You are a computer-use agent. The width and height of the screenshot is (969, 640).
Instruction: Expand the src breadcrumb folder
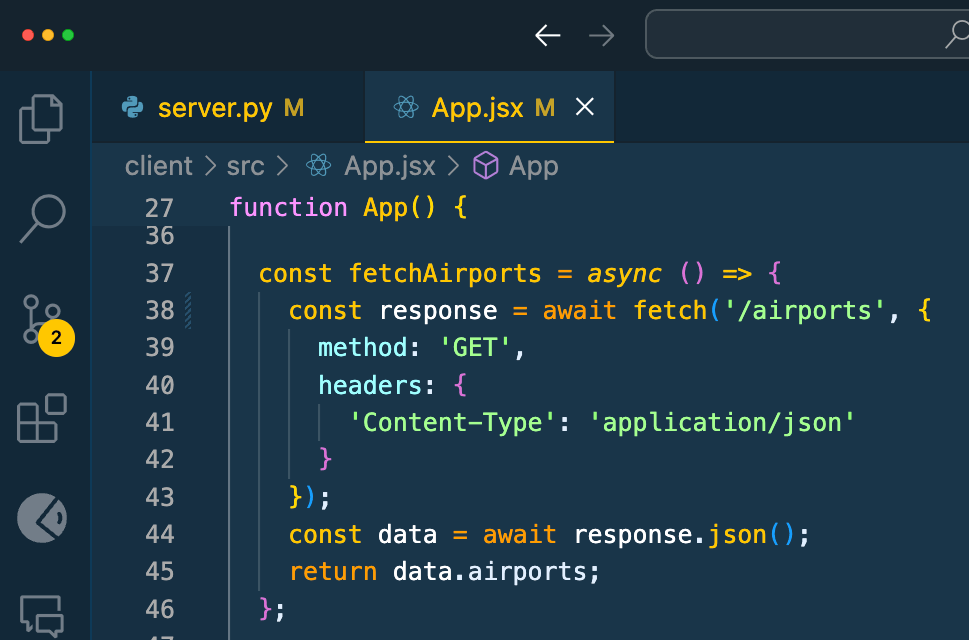[247, 166]
